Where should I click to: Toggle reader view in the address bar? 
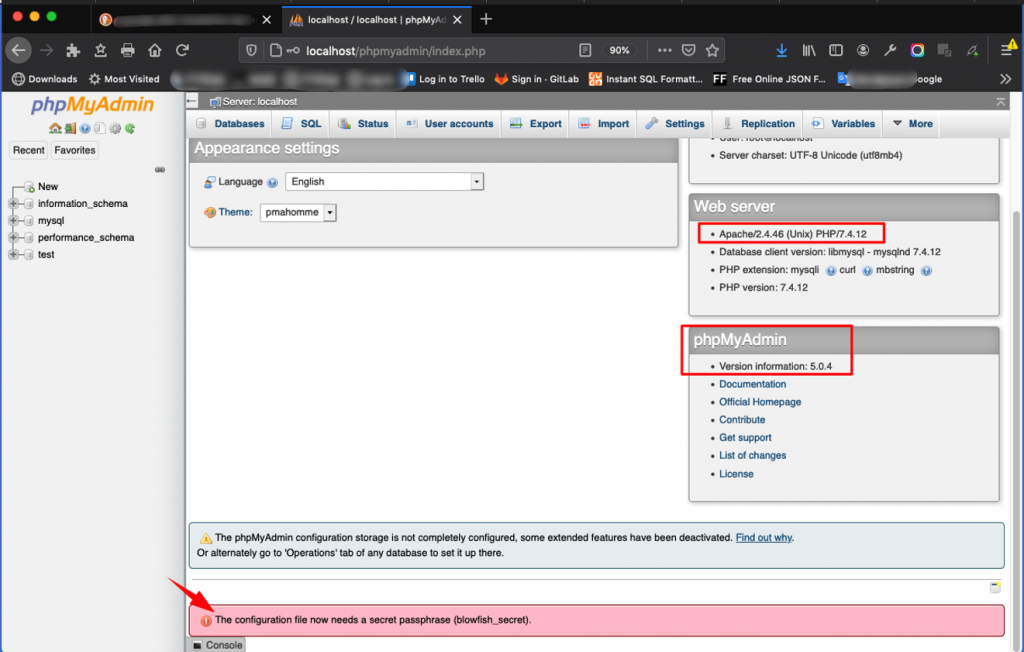(585, 50)
